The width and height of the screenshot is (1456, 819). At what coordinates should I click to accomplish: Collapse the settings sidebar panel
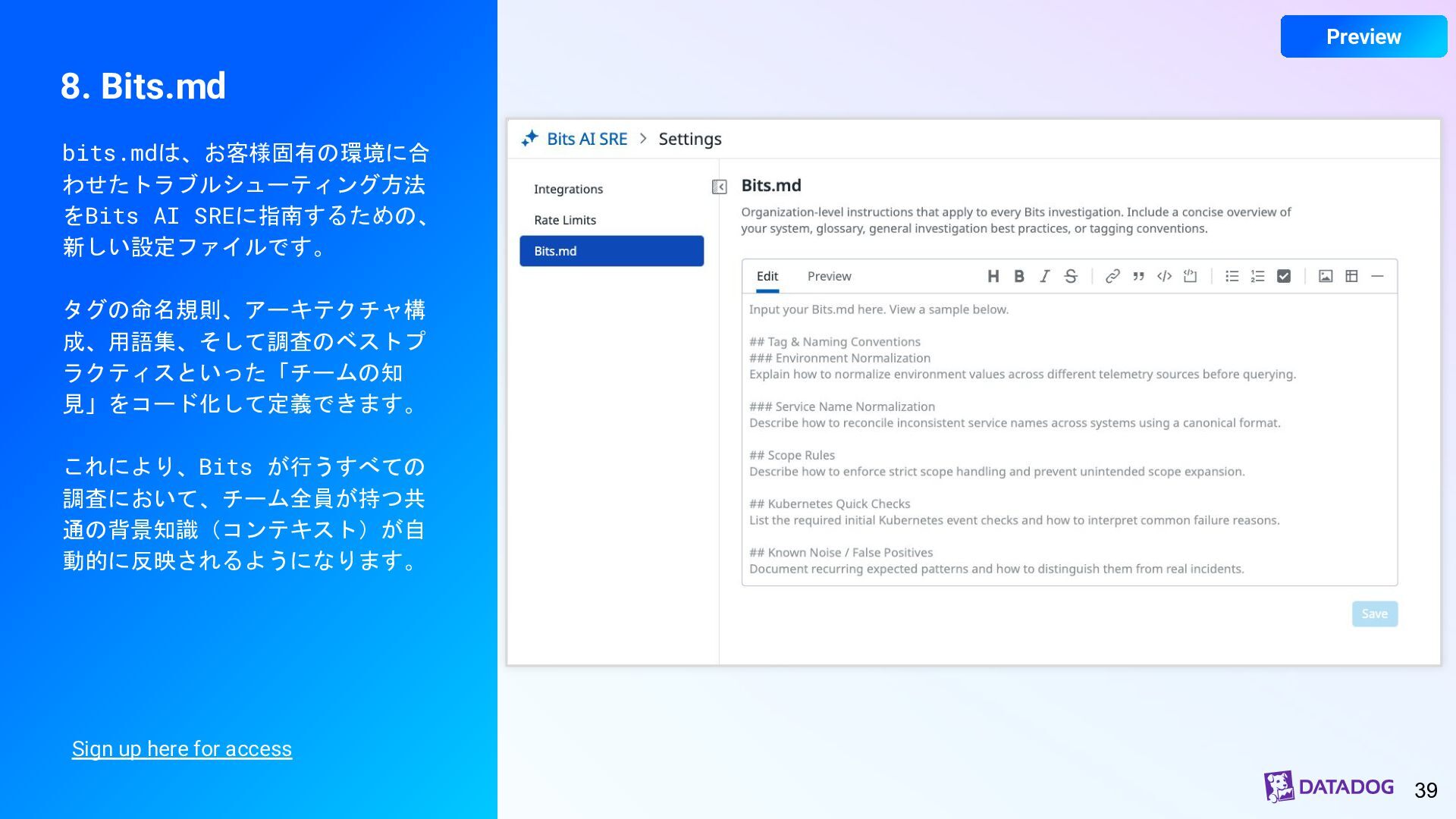coord(720,187)
